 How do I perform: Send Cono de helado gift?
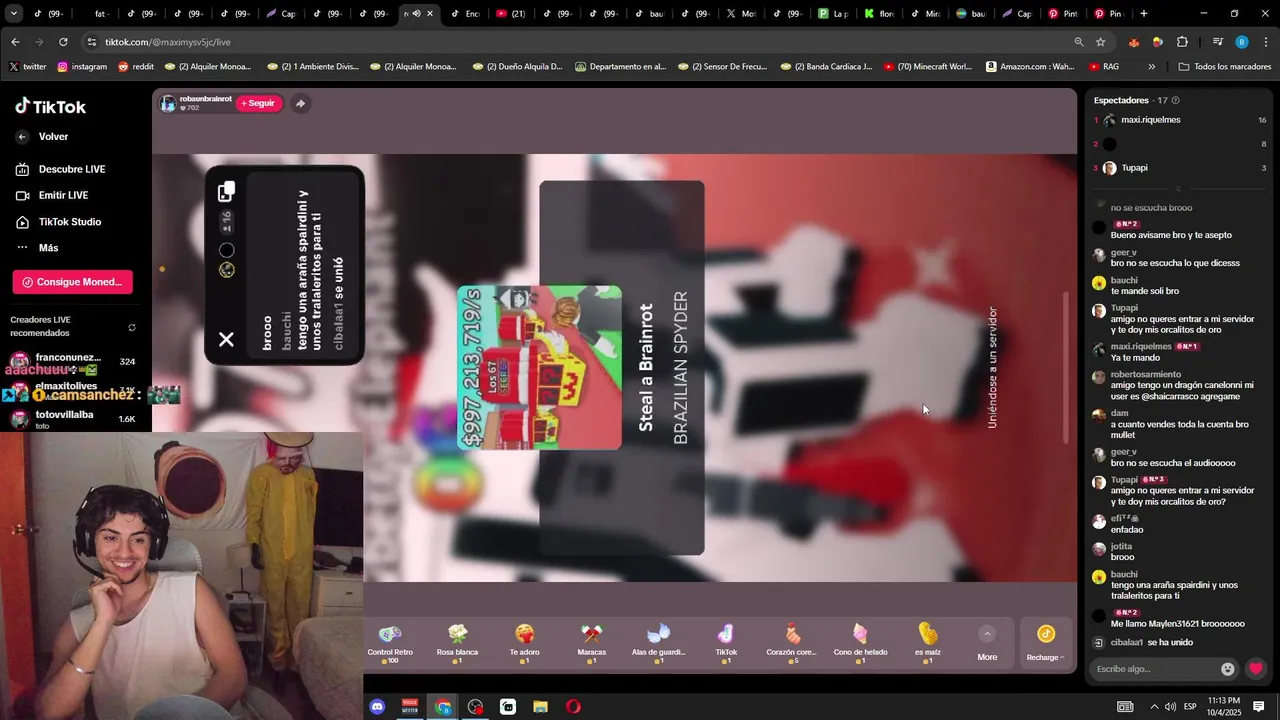860,642
